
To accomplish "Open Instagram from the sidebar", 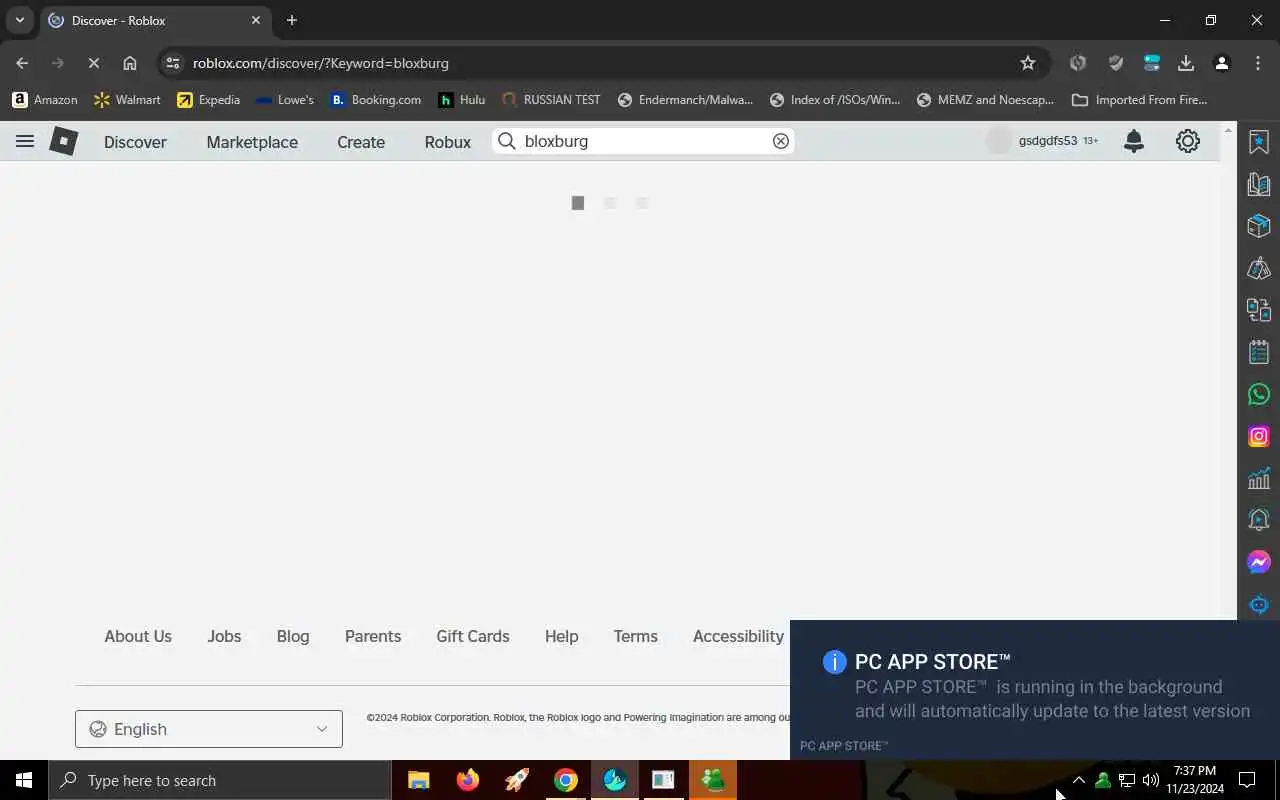I will tap(1259, 436).
